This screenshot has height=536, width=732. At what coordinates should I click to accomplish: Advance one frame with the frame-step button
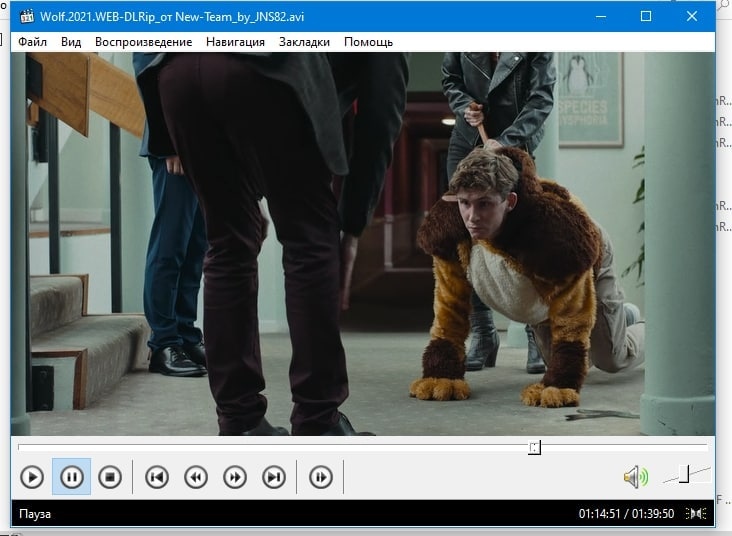tap(321, 477)
